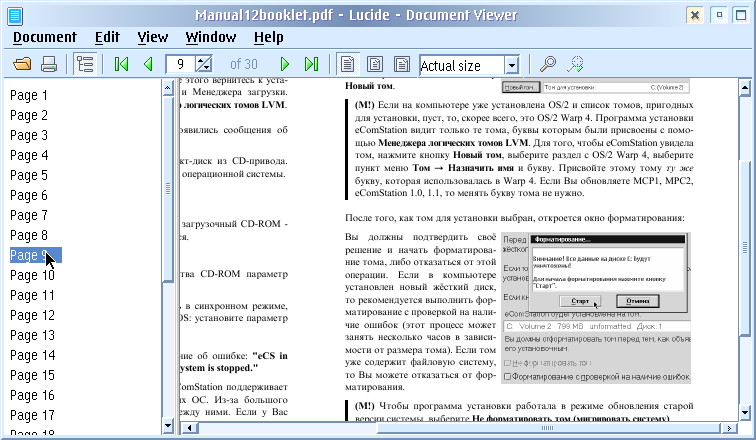Screen dimensions: 756x440
Task: Click document vertical scroll down arrow
Action: tap(745, 413)
